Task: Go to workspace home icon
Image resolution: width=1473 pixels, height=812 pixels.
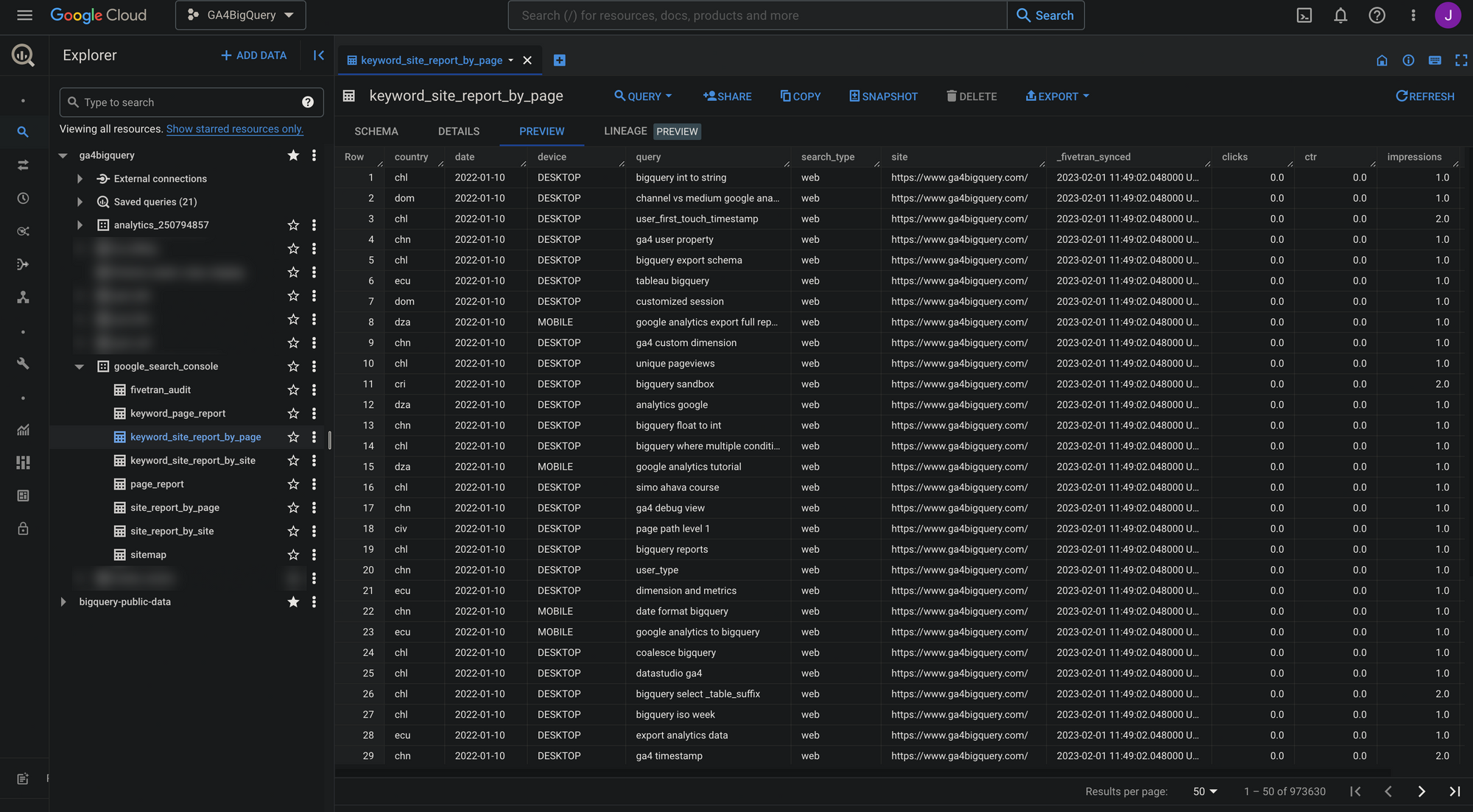Action: [1382, 60]
